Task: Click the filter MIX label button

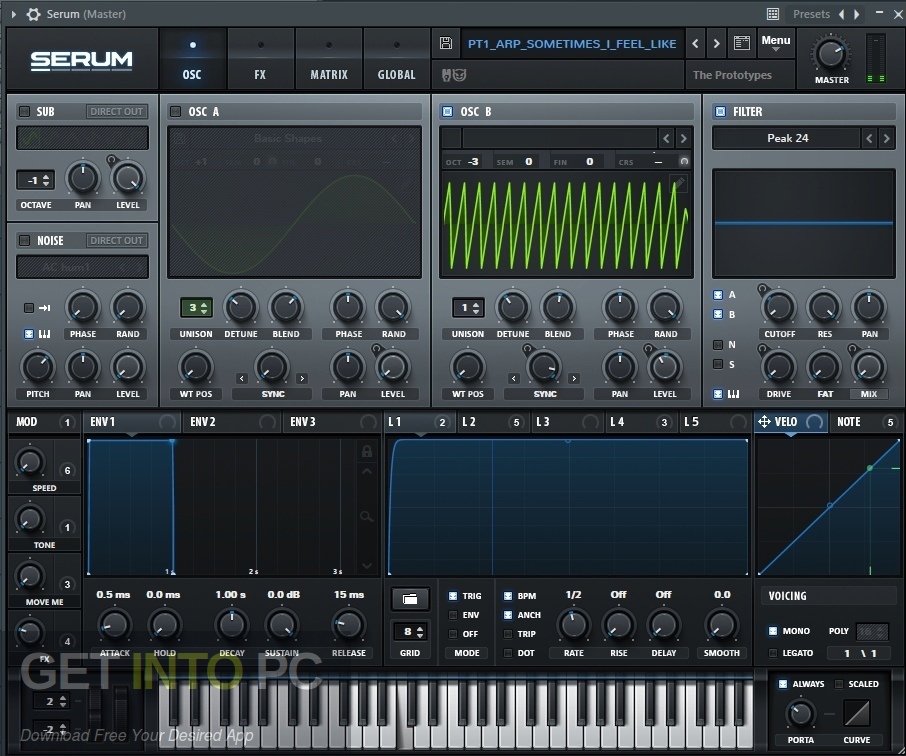Action: (x=868, y=394)
